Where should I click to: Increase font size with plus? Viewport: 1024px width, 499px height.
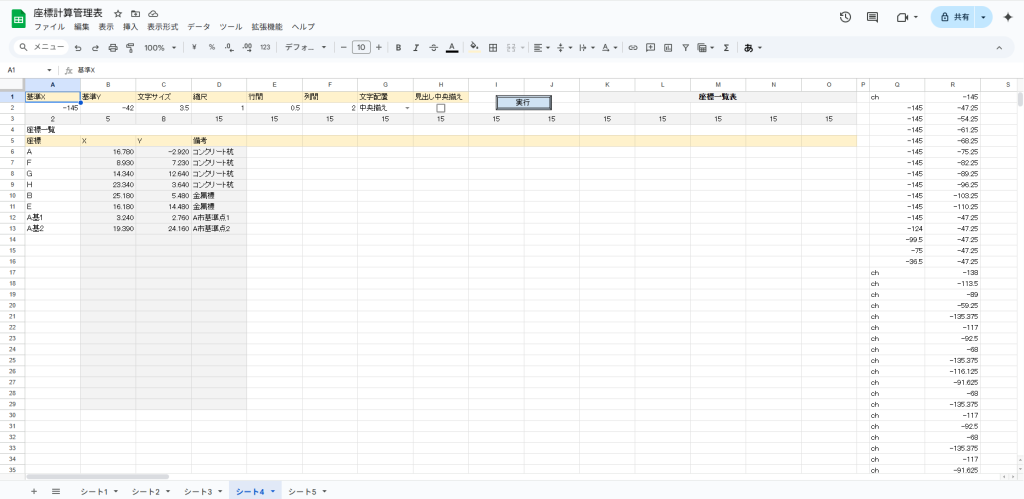tap(379, 48)
